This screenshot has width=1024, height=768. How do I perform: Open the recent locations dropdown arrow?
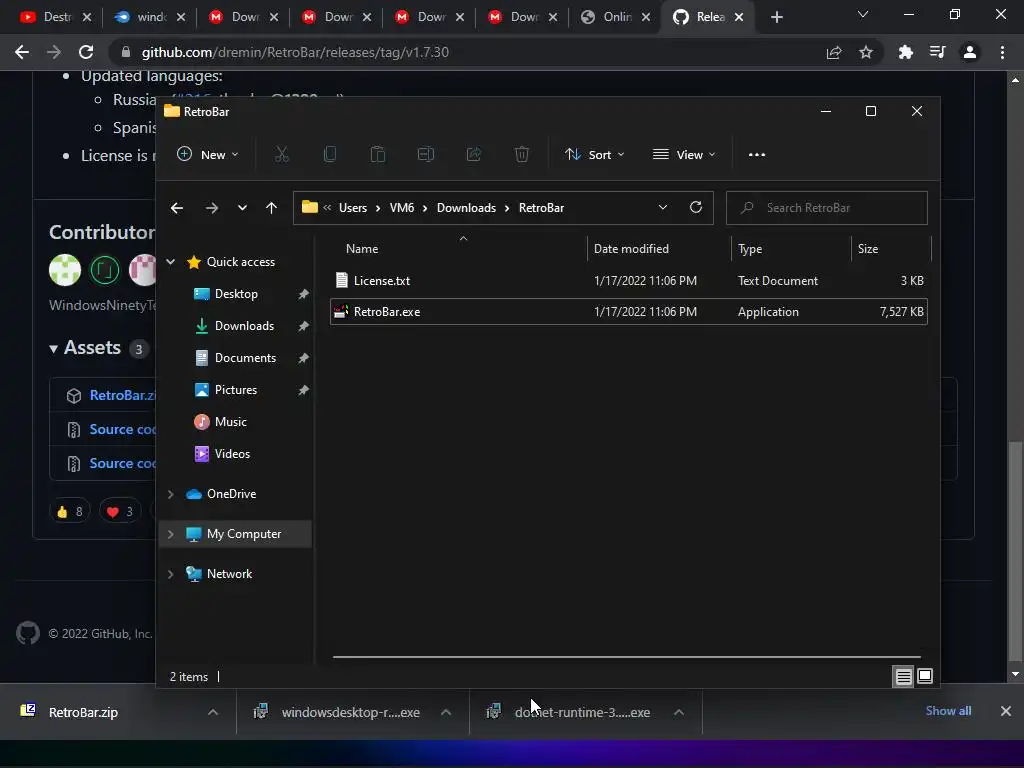(x=242, y=208)
